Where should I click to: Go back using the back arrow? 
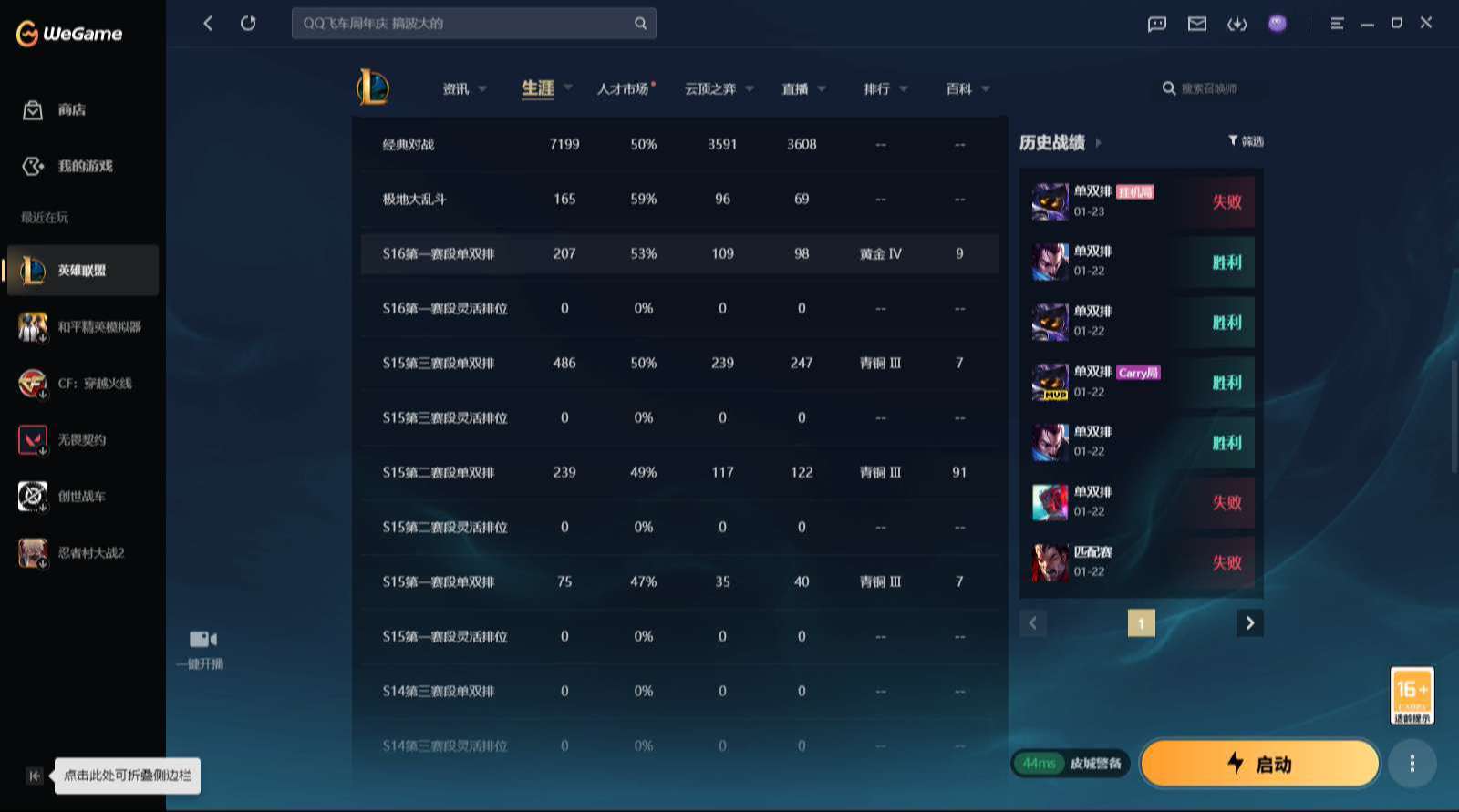pyautogui.click(x=208, y=24)
